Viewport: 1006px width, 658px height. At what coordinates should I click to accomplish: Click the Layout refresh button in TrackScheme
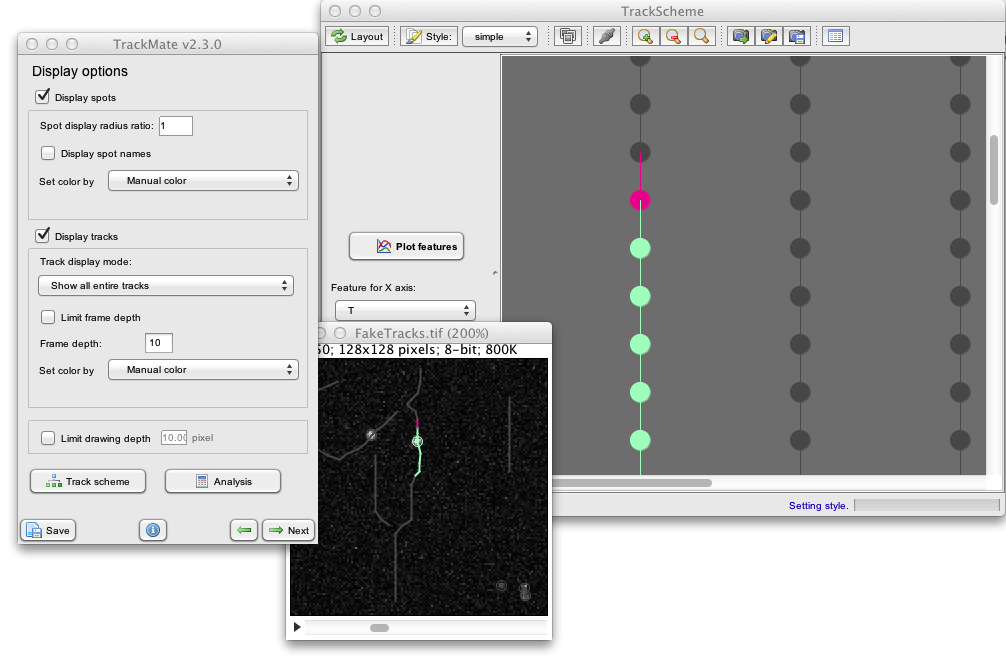click(357, 37)
